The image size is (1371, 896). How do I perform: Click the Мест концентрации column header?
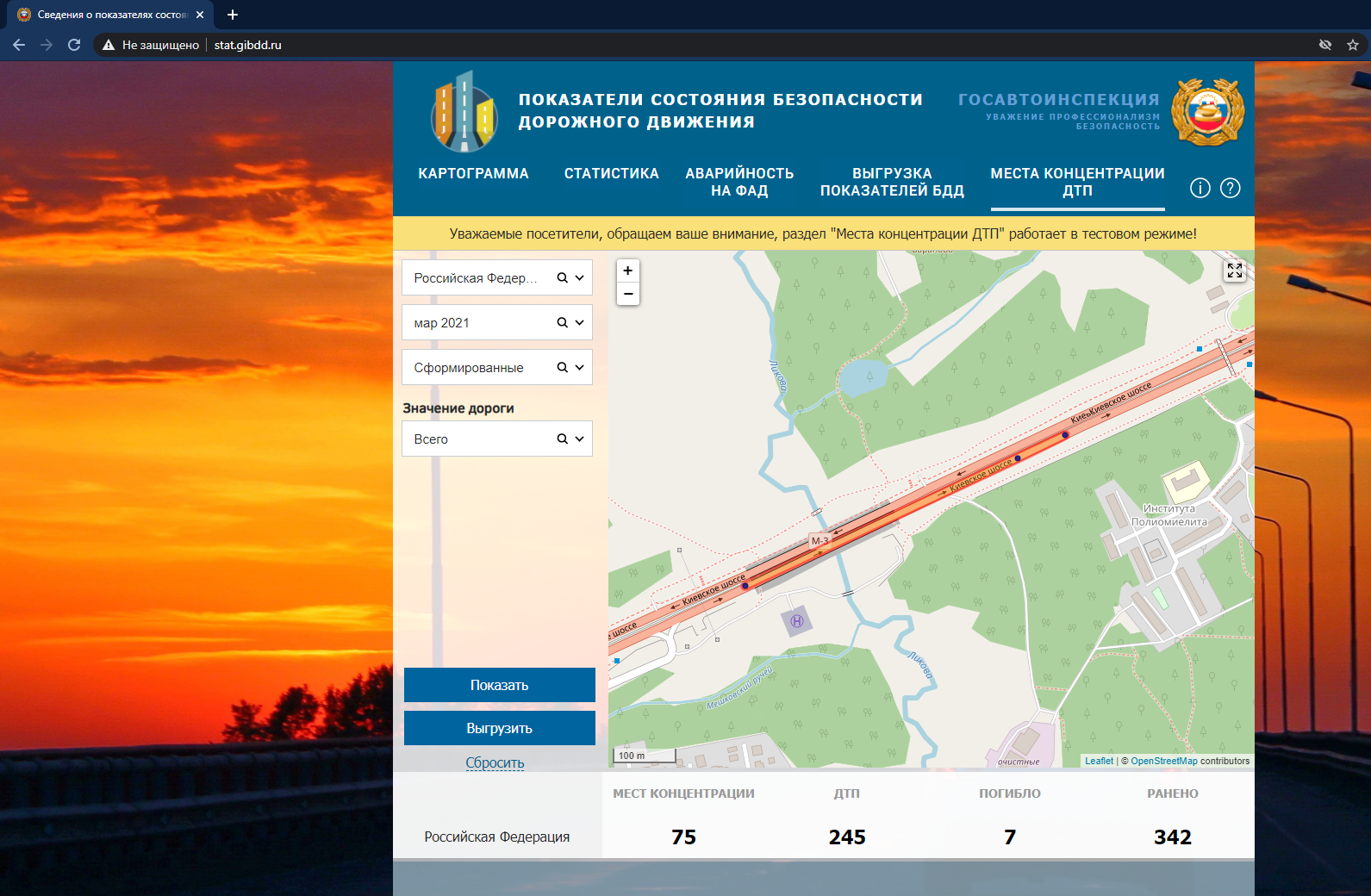tap(684, 793)
